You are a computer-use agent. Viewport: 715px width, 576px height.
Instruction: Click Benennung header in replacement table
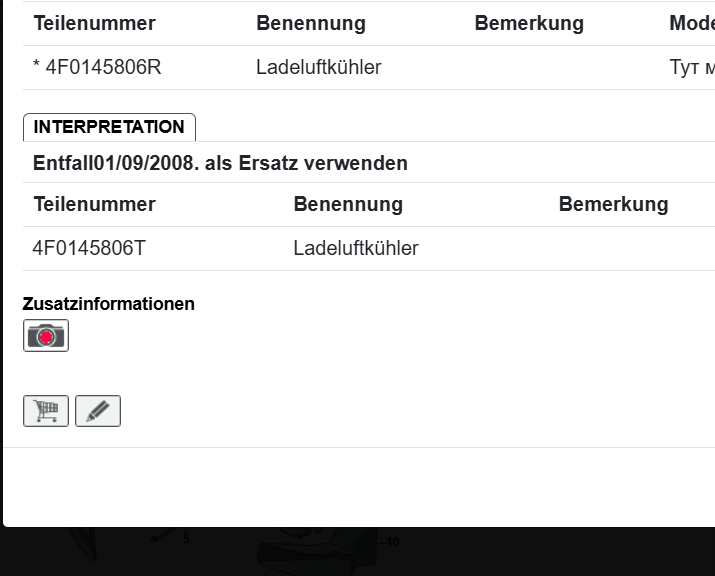coord(348,204)
